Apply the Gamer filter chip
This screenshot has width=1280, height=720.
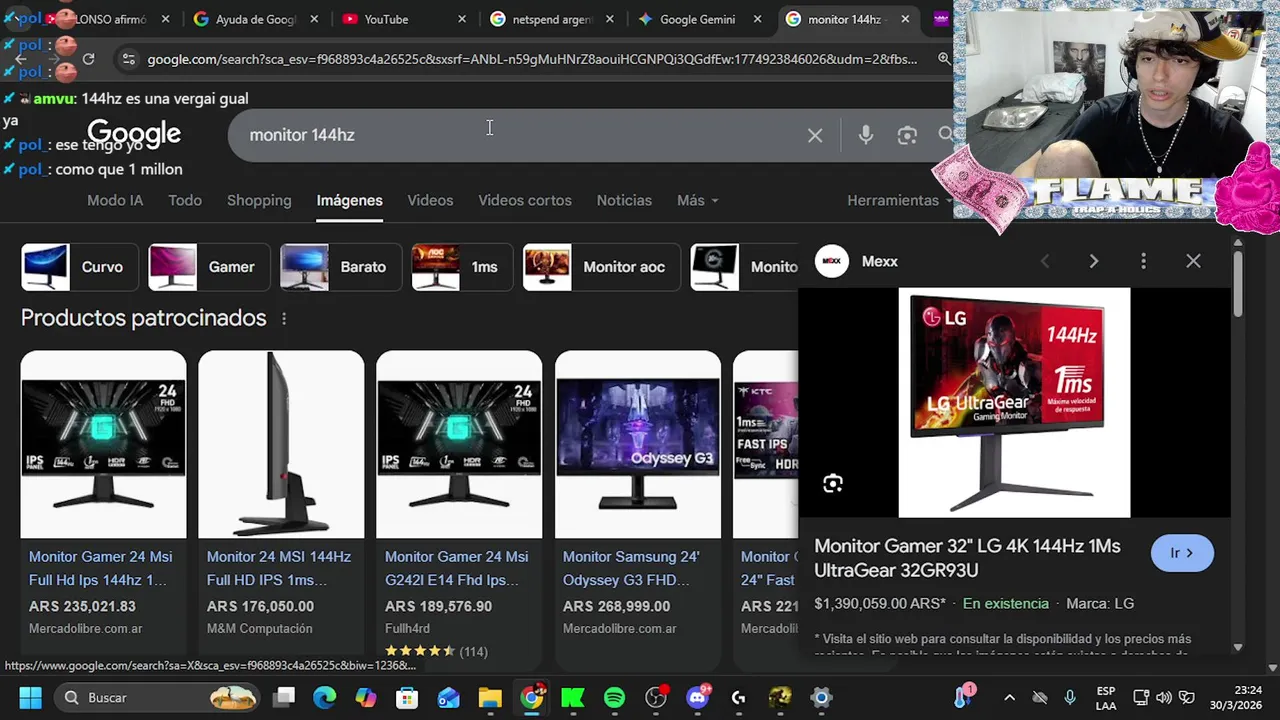pos(209,267)
